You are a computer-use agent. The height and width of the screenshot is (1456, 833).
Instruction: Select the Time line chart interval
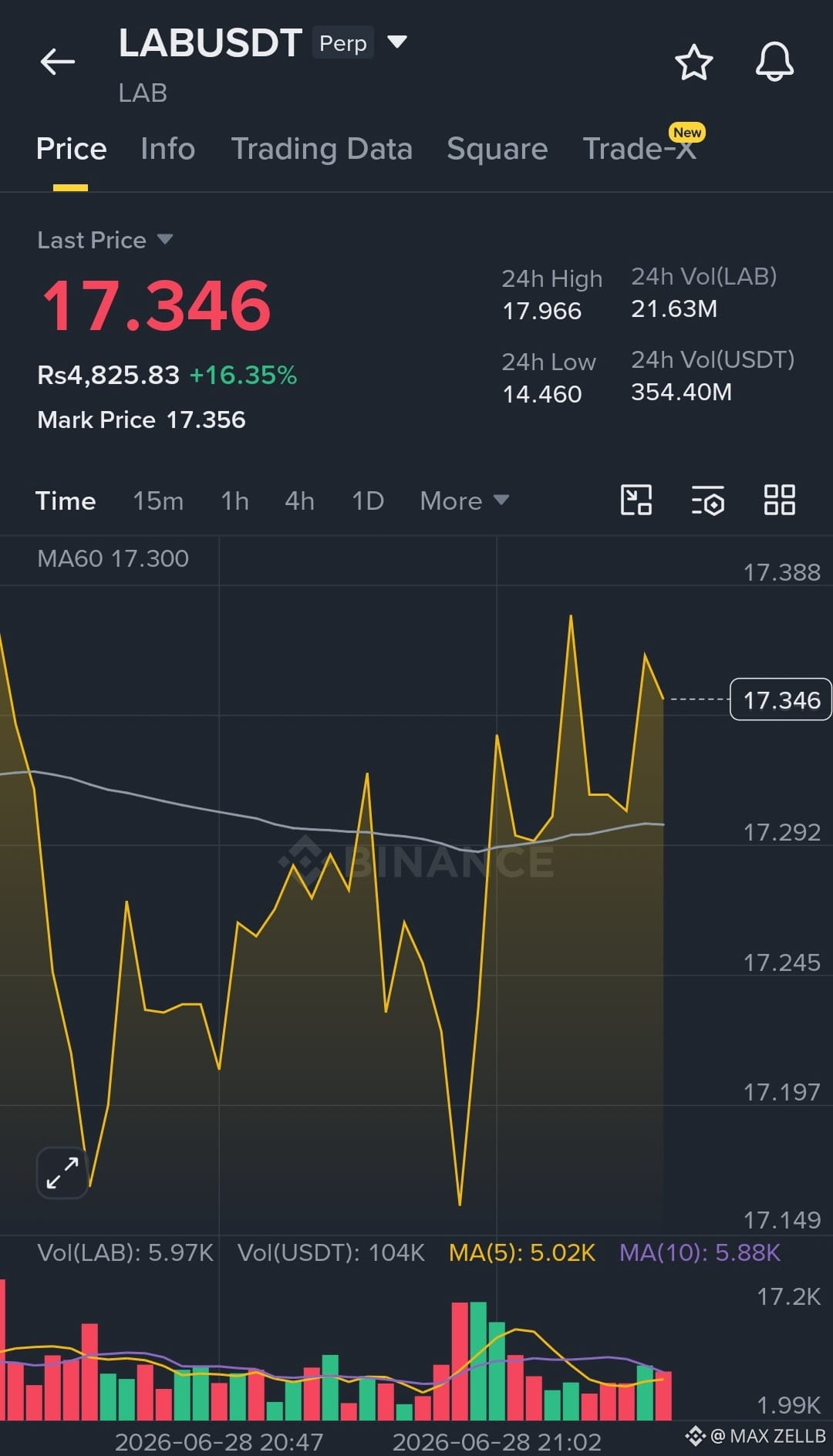click(x=66, y=501)
